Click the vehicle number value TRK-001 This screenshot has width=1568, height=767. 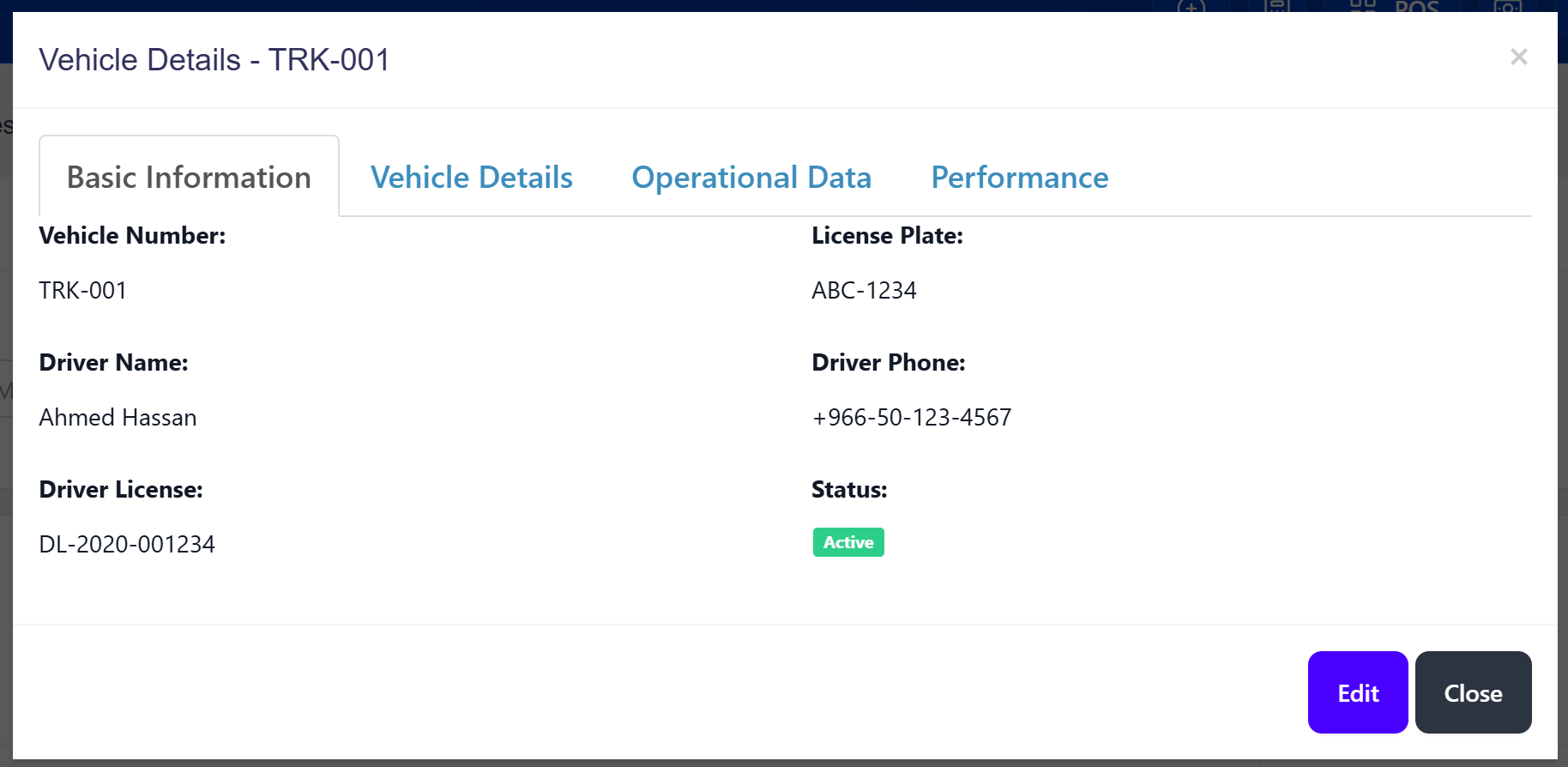click(82, 291)
